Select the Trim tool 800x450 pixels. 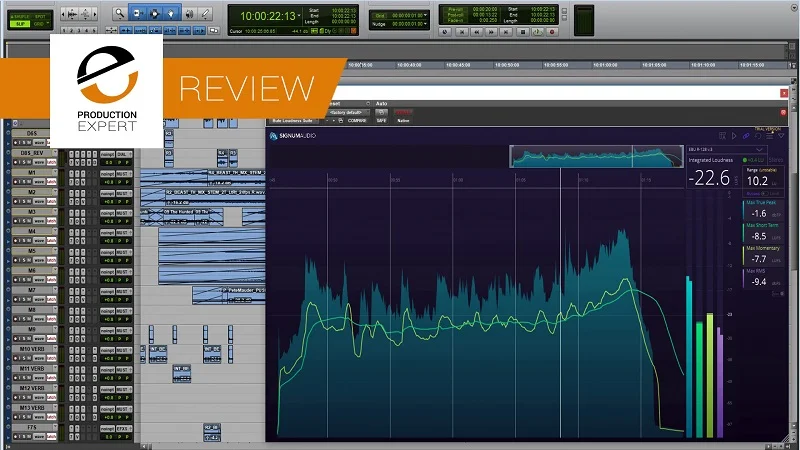[x=138, y=14]
